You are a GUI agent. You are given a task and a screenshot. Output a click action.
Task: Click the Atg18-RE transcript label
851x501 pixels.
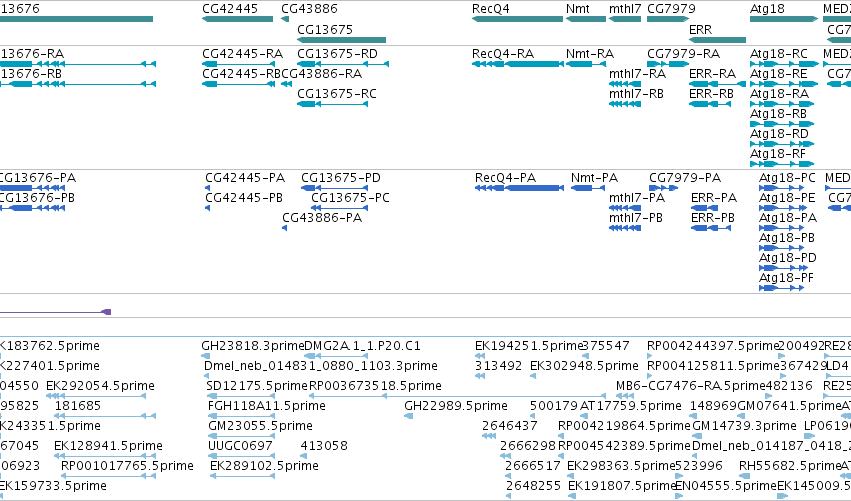pos(778,74)
